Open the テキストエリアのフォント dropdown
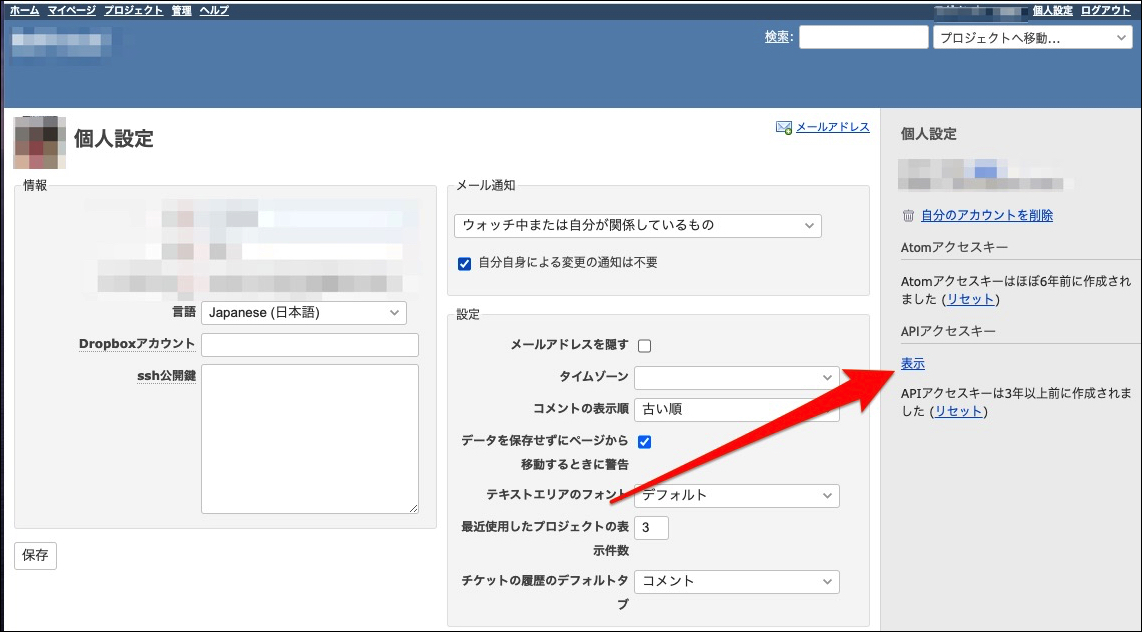Viewport: 1142px width, 632px height. (737, 495)
